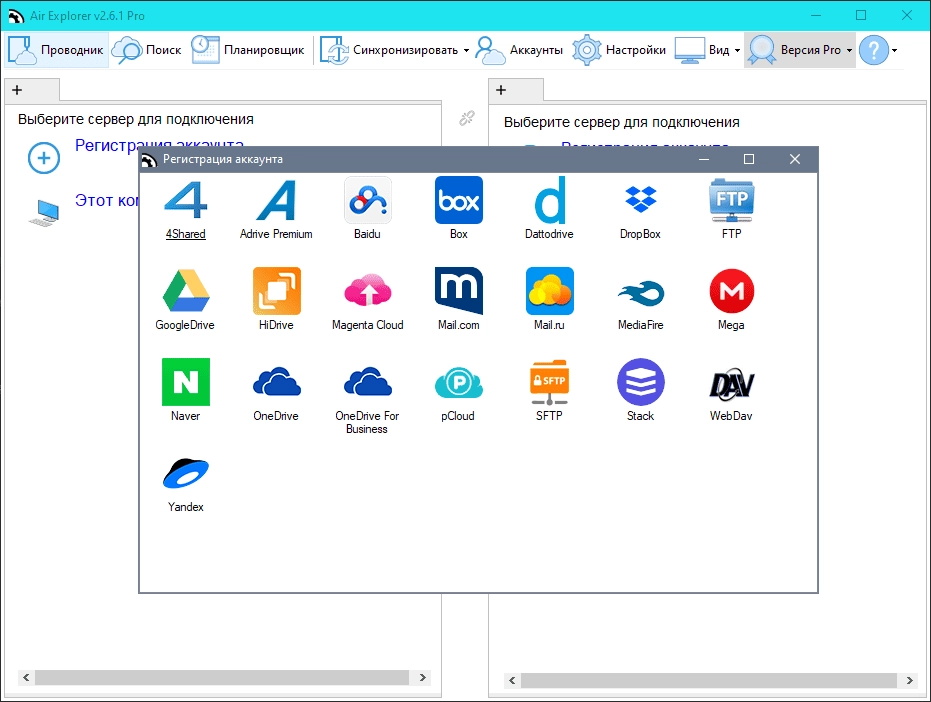Image resolution: width=931 pixels, height=702 pixels.
Task: Select the Baidu cloud icon
Action: (368, 201)
